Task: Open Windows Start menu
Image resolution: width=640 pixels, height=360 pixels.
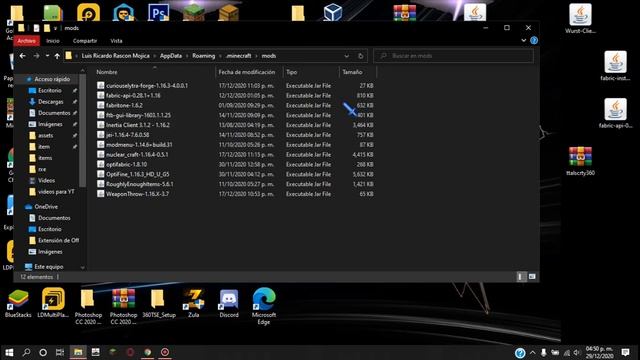Action: pyautogui.click(x=9, y=352)
